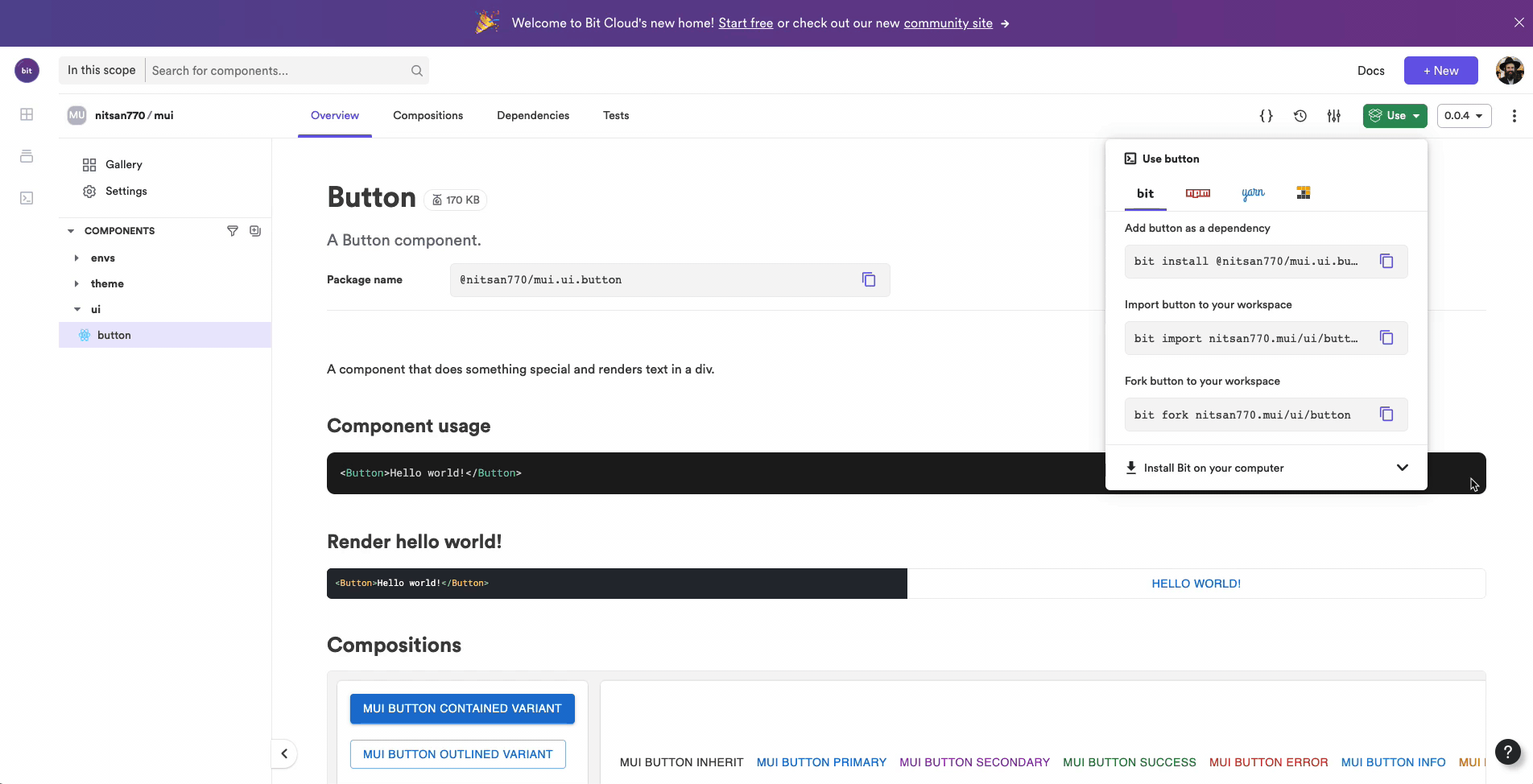The image size is (1533, 784).
Task: Click the + New button
Action: point(1440,70)
